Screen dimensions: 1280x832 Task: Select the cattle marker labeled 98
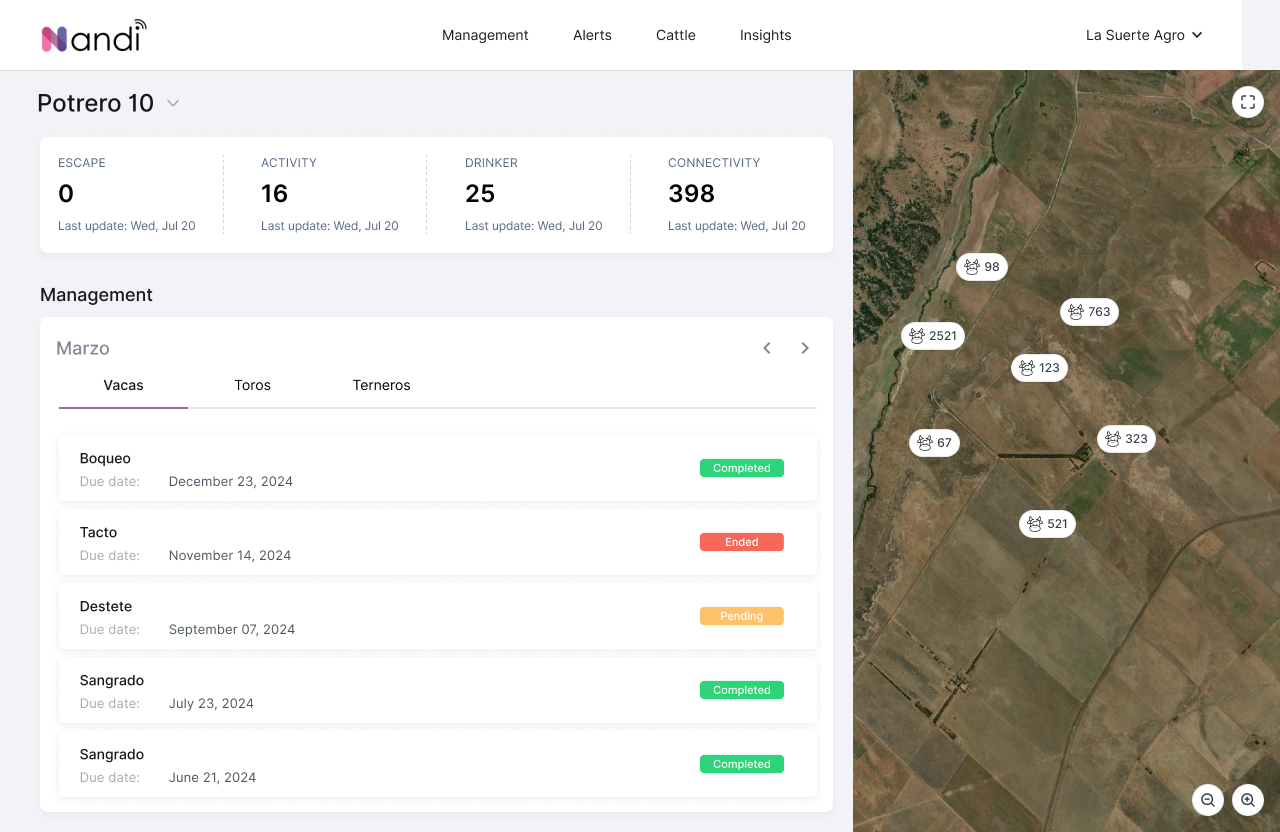pyautogui.click(x=981, y=267)
